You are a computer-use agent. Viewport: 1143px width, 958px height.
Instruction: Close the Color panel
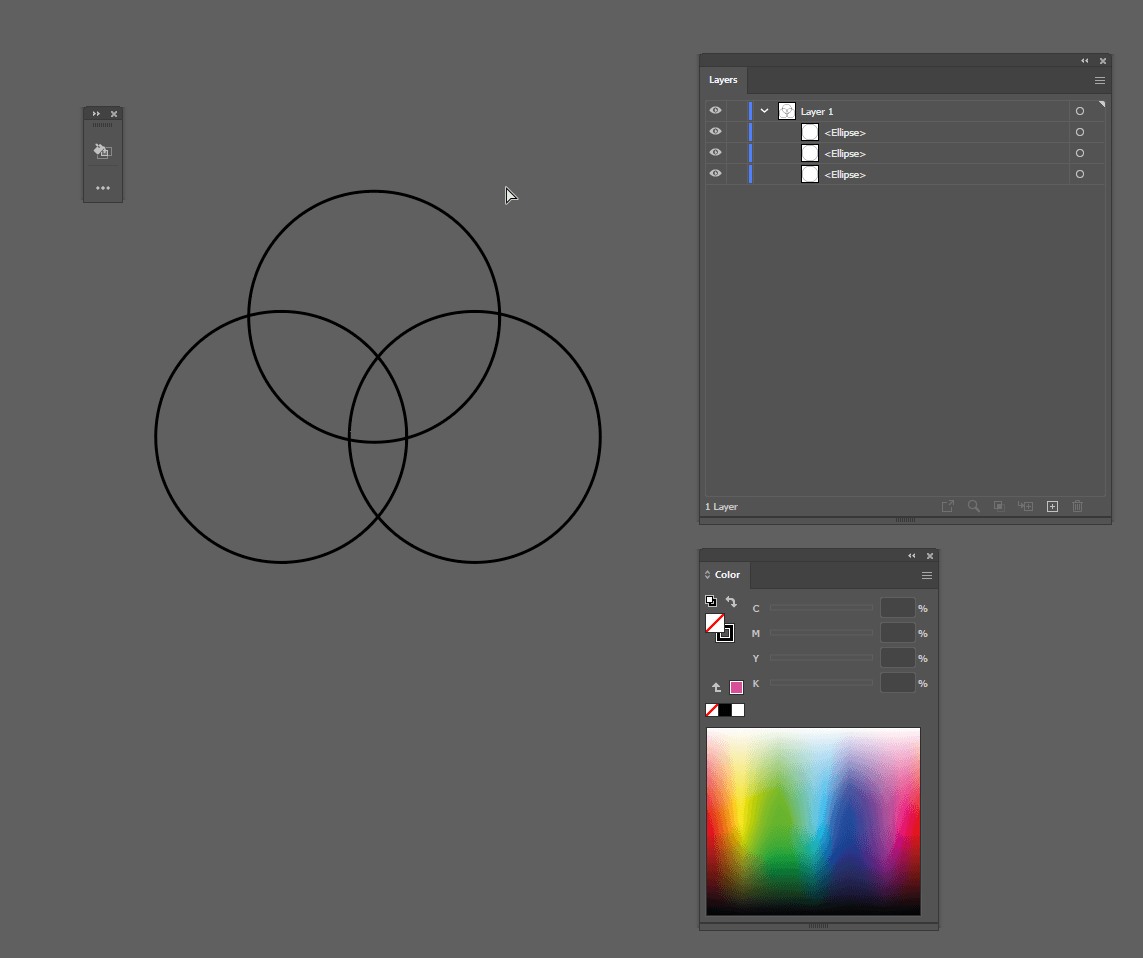pyautogui.click(x=930, y=556)
